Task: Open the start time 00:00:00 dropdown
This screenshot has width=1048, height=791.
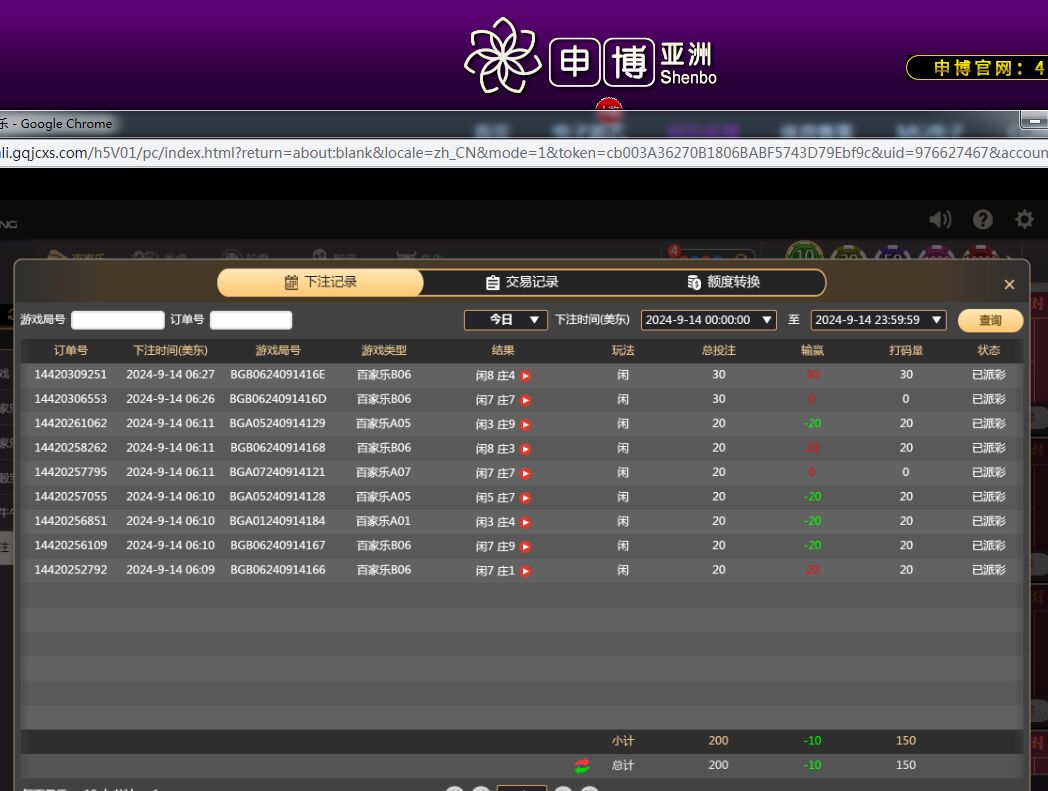Action: (708, 320)
